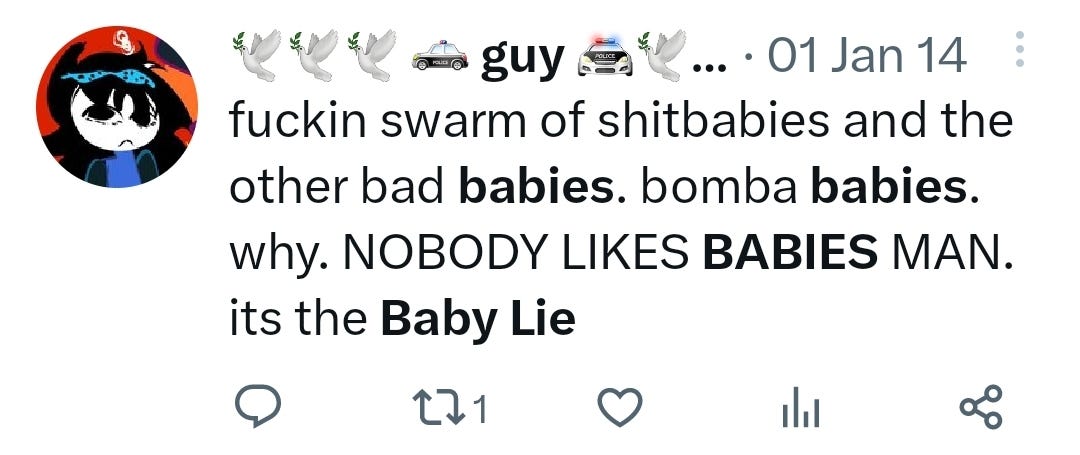The image size is (1080, 455).
Task: Open the vertical three-dot more options menu
Action: click(x=1019, y=49)
